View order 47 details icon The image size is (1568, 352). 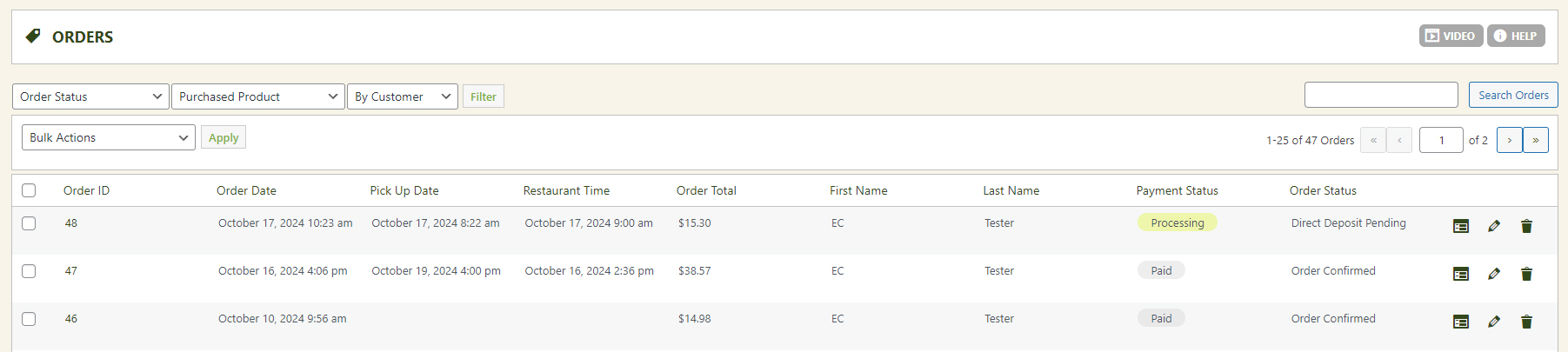click(1461, 275)
